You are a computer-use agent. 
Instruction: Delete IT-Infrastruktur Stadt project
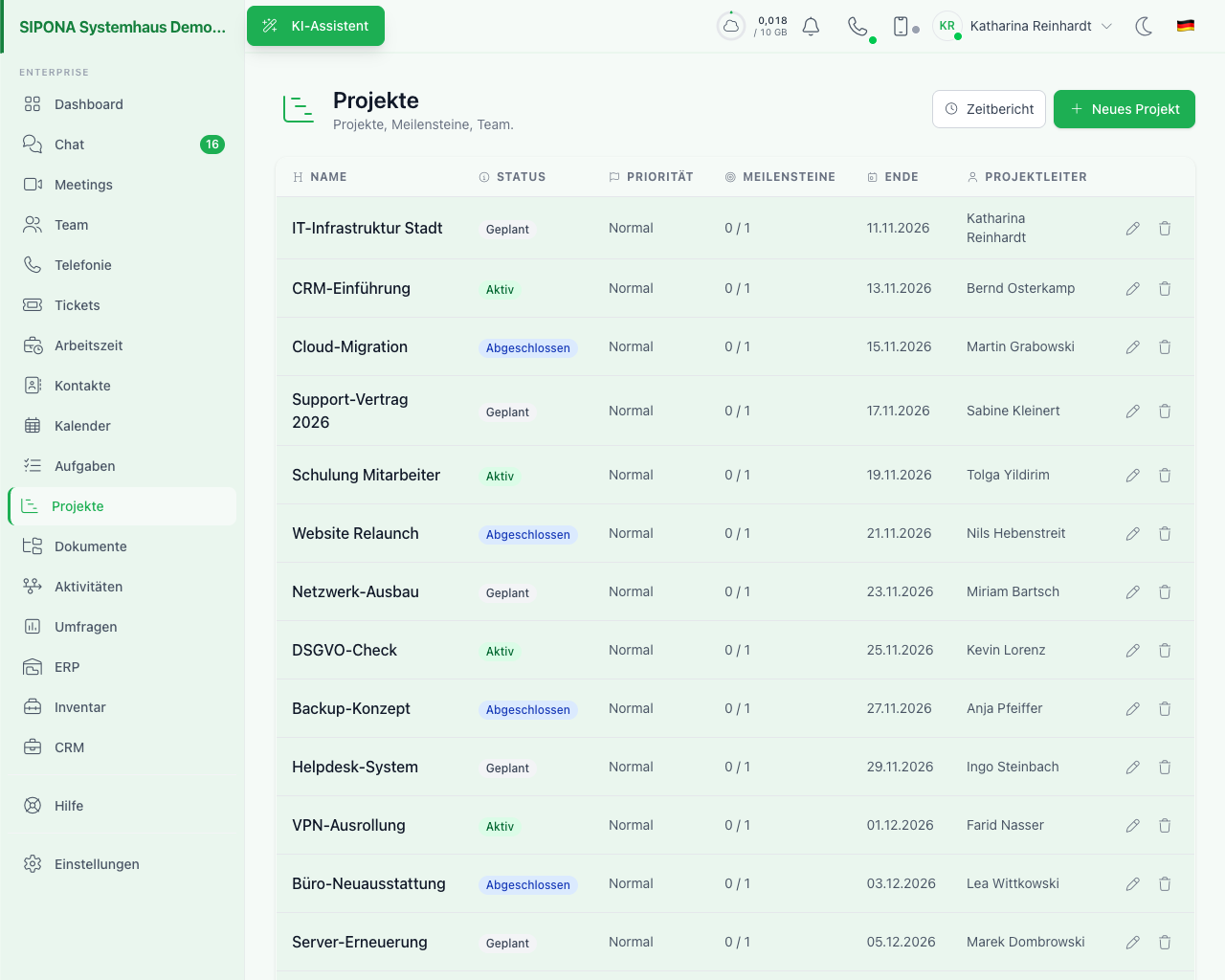coord(1165,229)
